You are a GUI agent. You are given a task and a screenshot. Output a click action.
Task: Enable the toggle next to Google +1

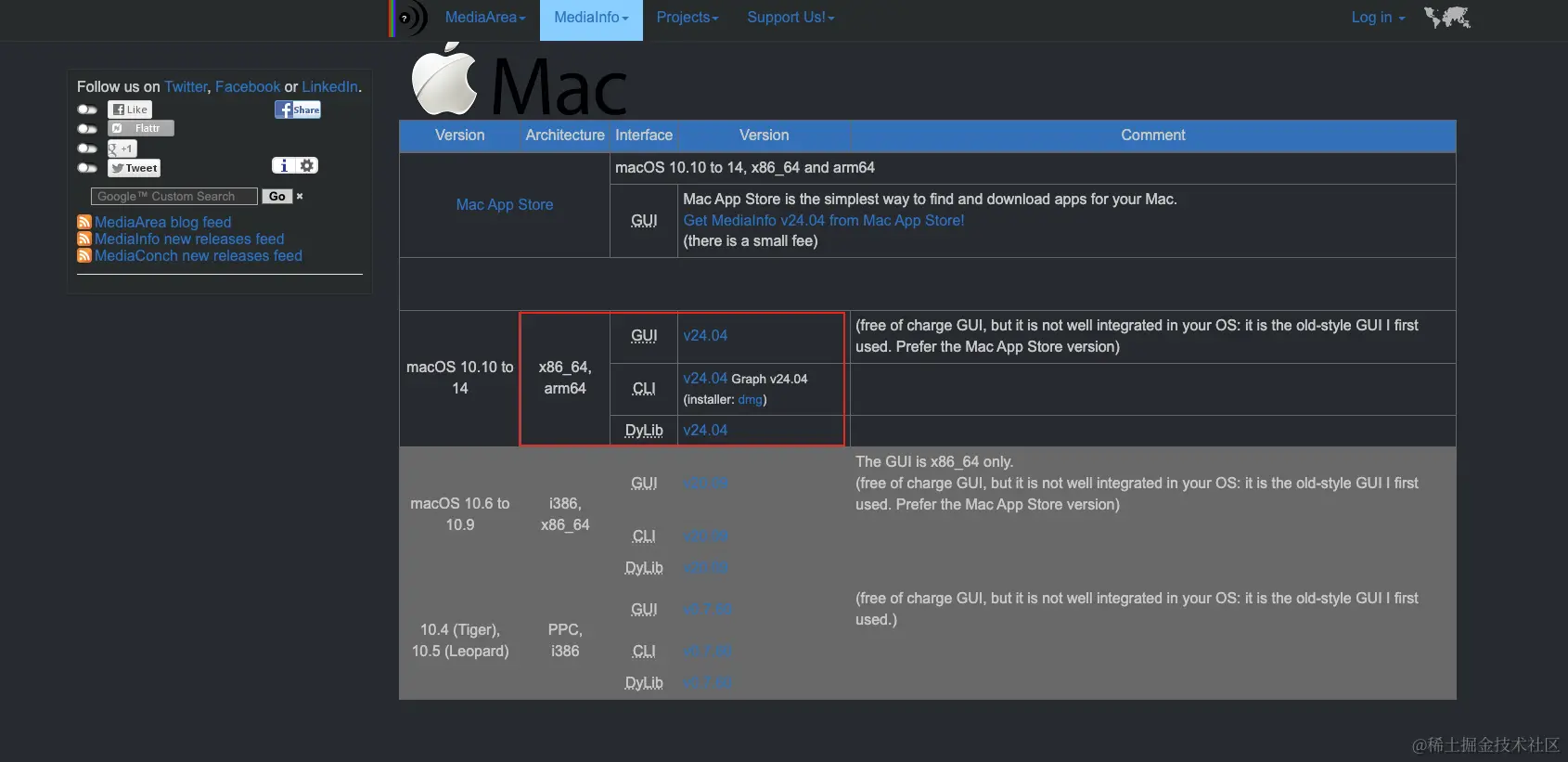coord(87,149)
